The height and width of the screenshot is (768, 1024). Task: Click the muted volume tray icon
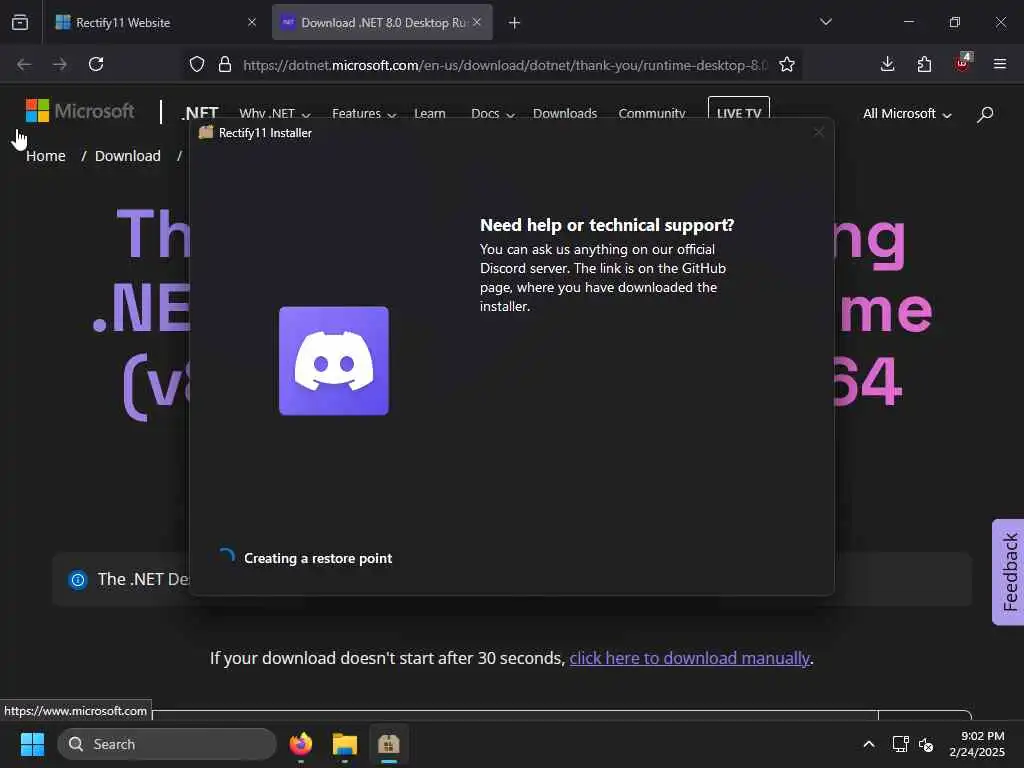tap(926, 744)
